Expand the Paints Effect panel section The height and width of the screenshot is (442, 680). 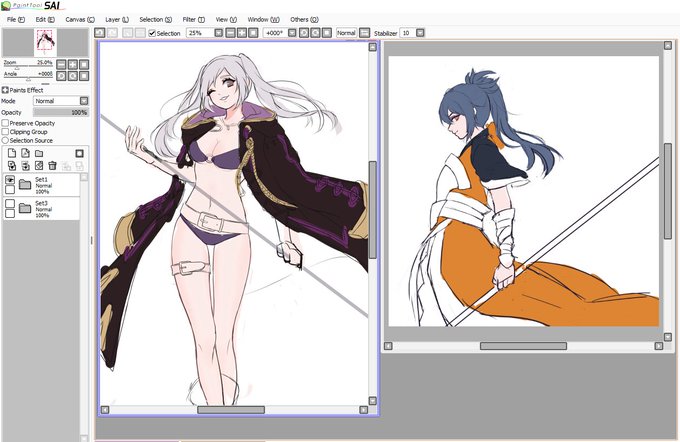tap(5, 90)
